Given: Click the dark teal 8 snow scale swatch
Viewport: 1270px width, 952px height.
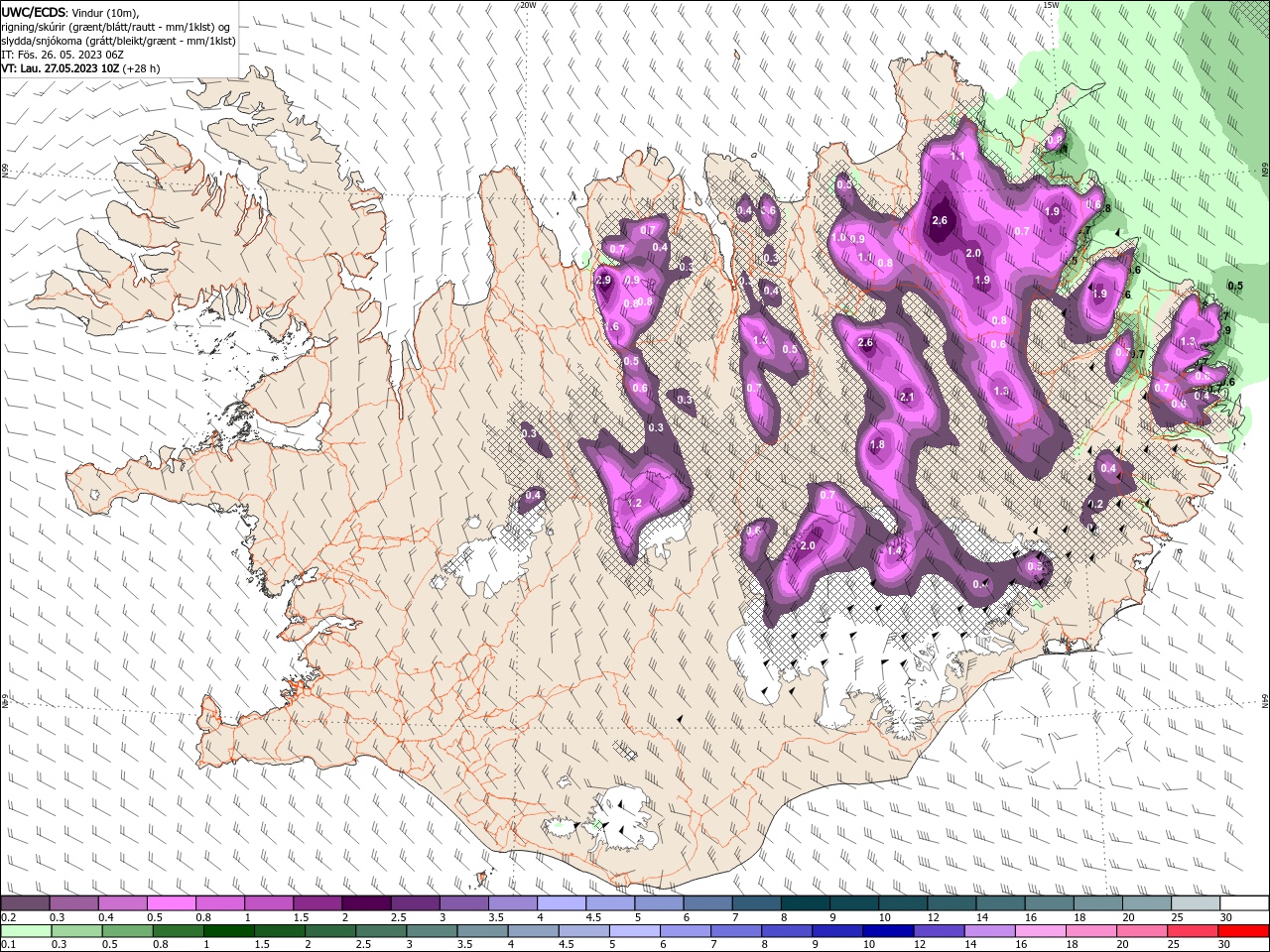Looking at the screenshot, I should click(x=806, y=903).
